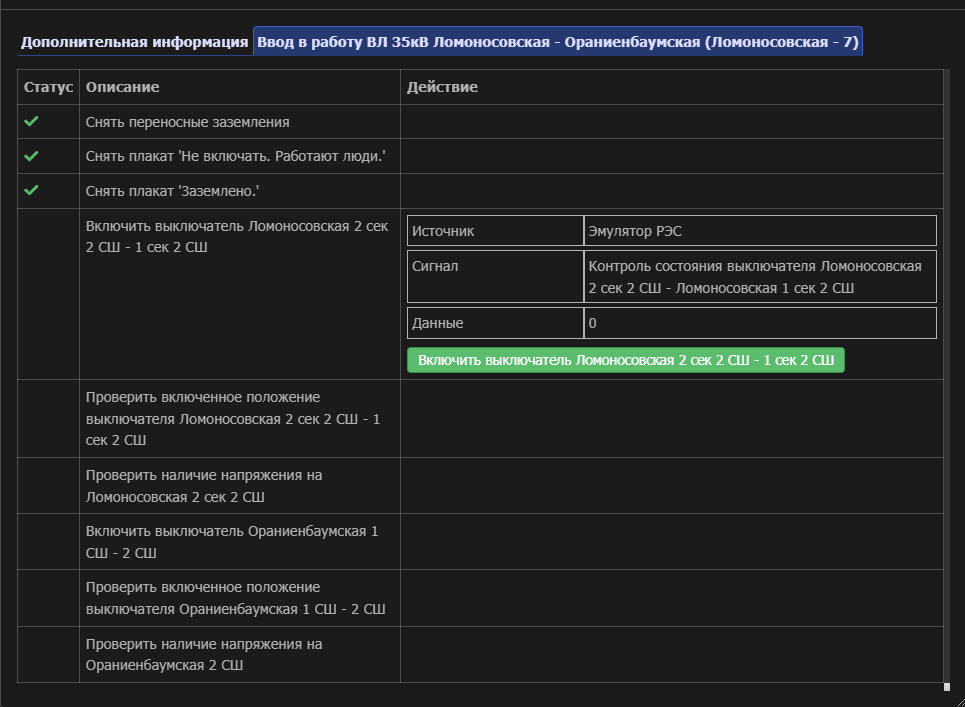
Task: Click checkmark beside 'Снять плакат Заземлено'
Action: (31, 190)
